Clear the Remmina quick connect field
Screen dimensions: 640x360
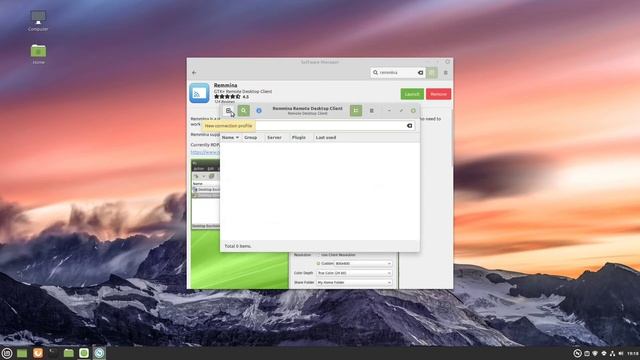point(409,126)
